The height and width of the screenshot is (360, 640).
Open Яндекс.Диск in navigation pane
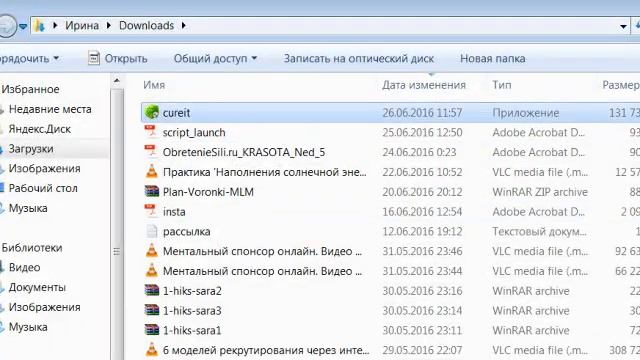[x=40, y=129]
